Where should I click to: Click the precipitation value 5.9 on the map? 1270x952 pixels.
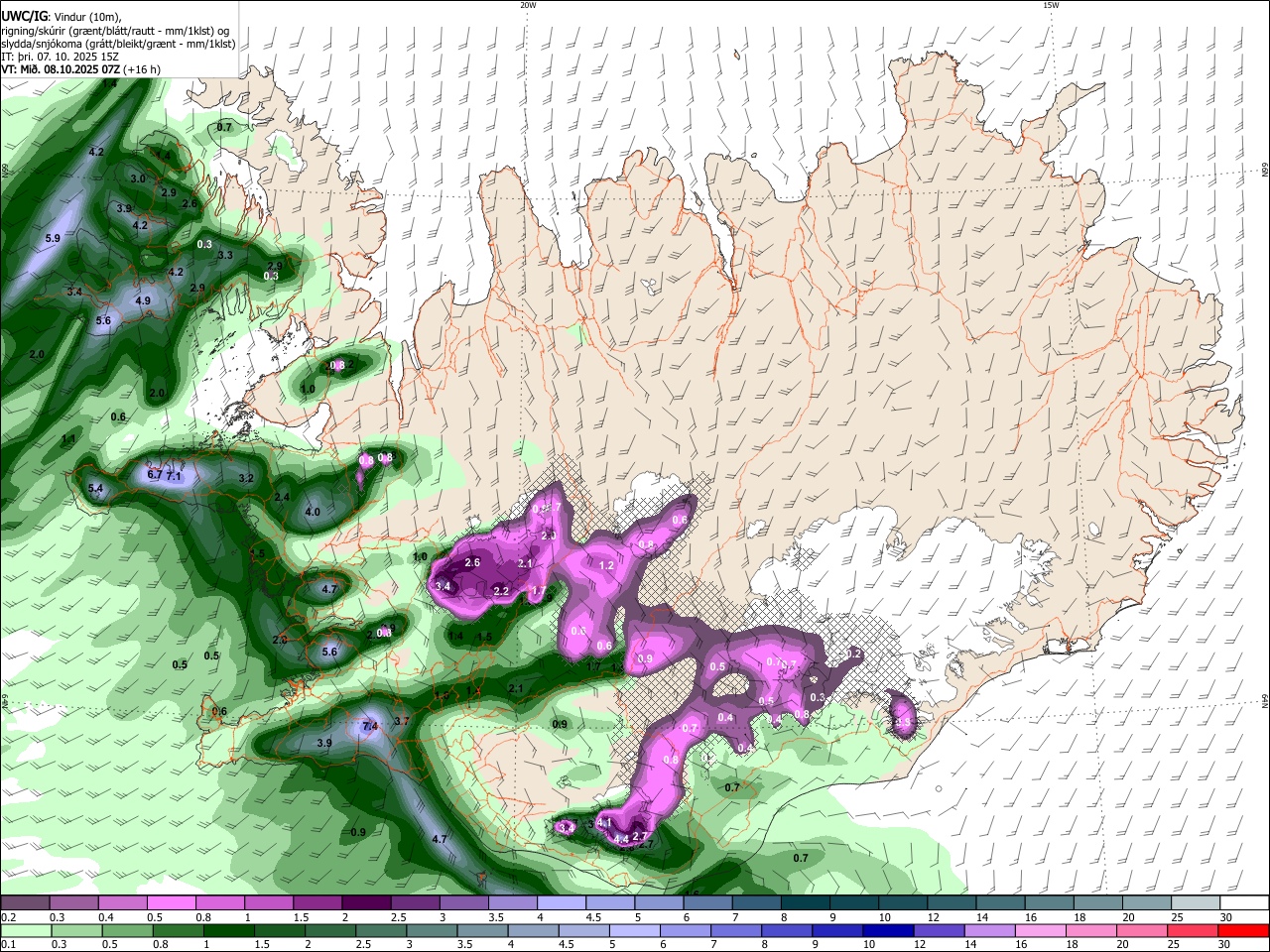[x=53, y=239]
